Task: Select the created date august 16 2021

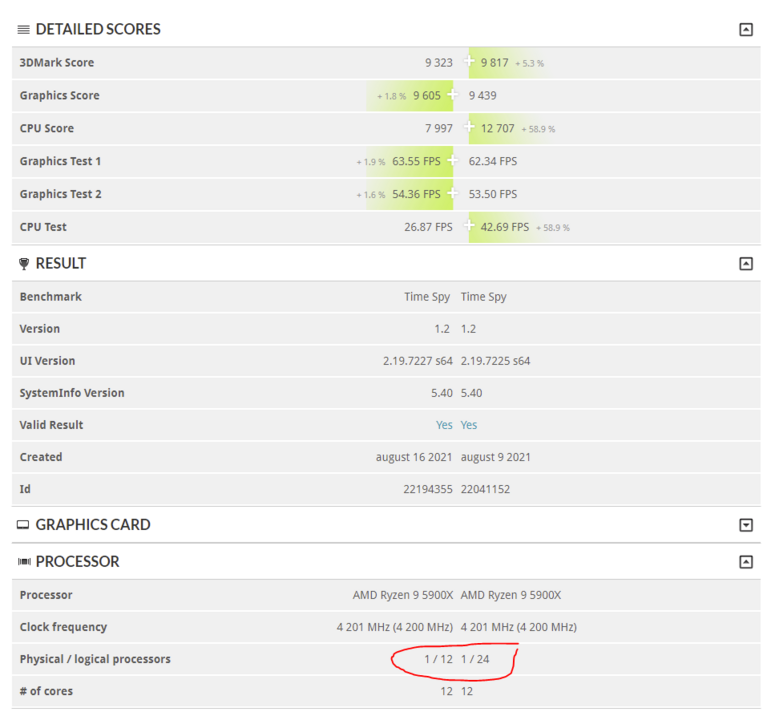Action: [414, 457]
